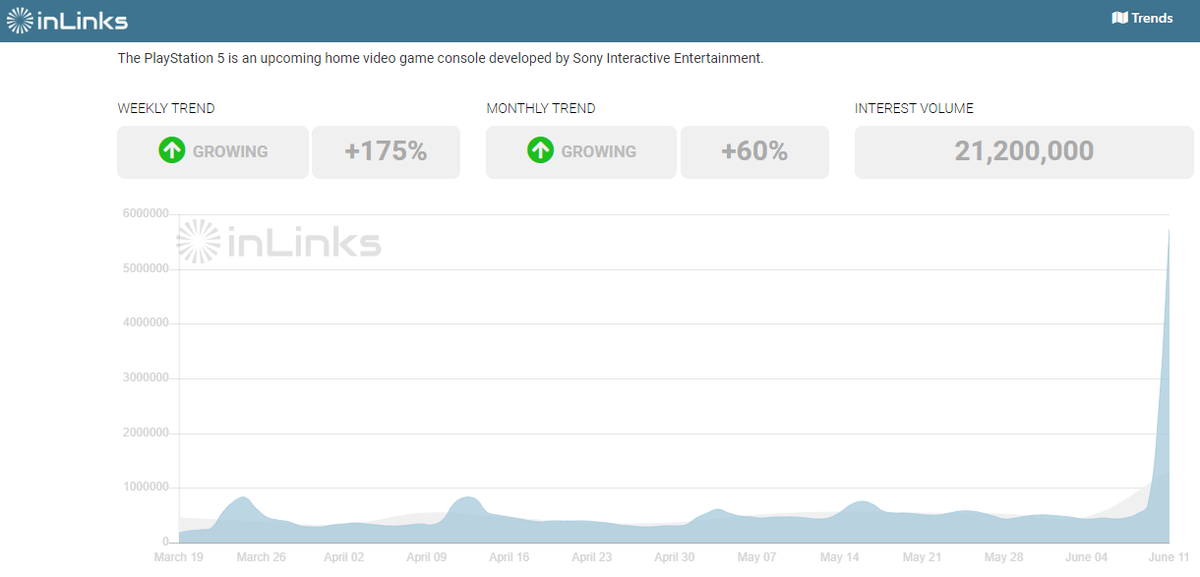The image size is (1200, 577).
Task: Click the 2000000 y-axis label
Action: coord(146,433)
